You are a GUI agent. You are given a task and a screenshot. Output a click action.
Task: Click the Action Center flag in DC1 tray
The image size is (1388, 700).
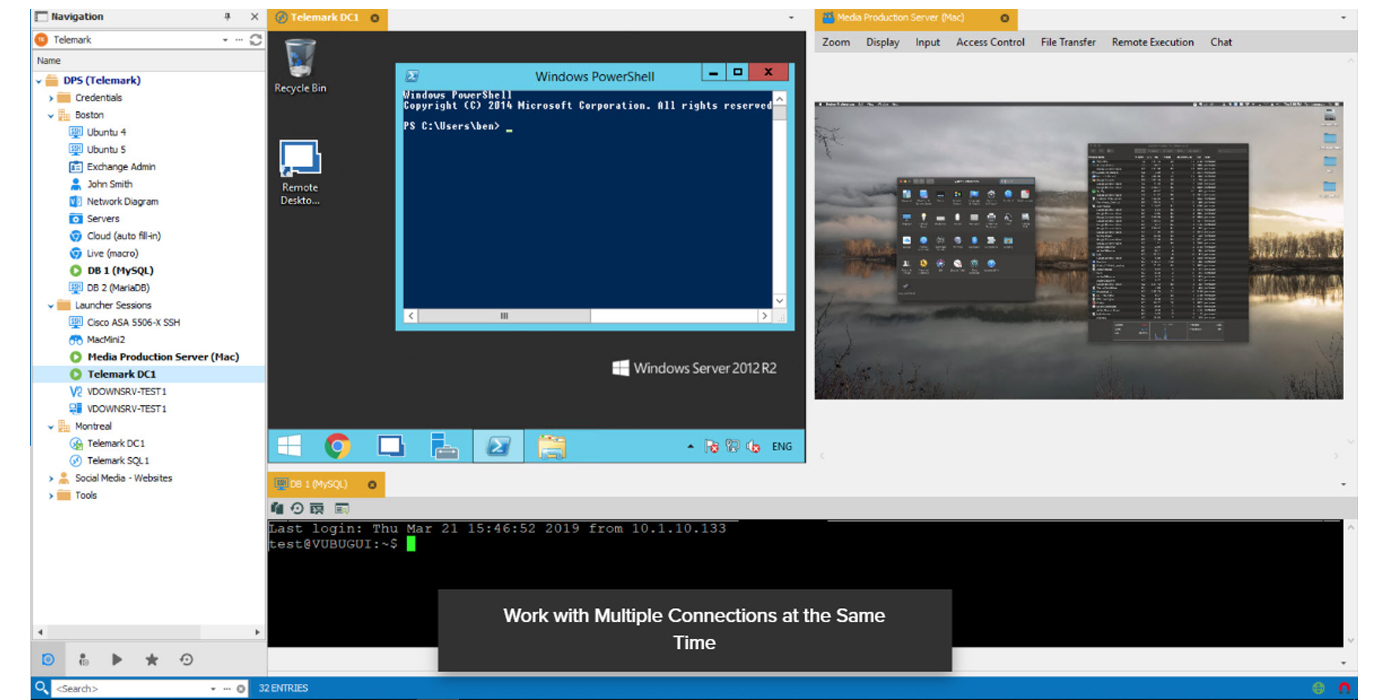pos(712,447)
